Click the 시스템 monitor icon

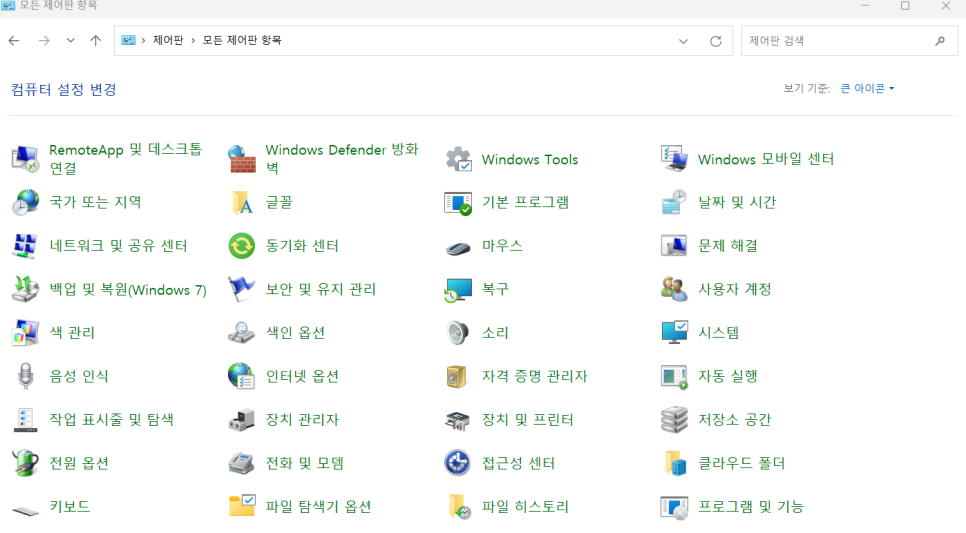coord(674,333)
